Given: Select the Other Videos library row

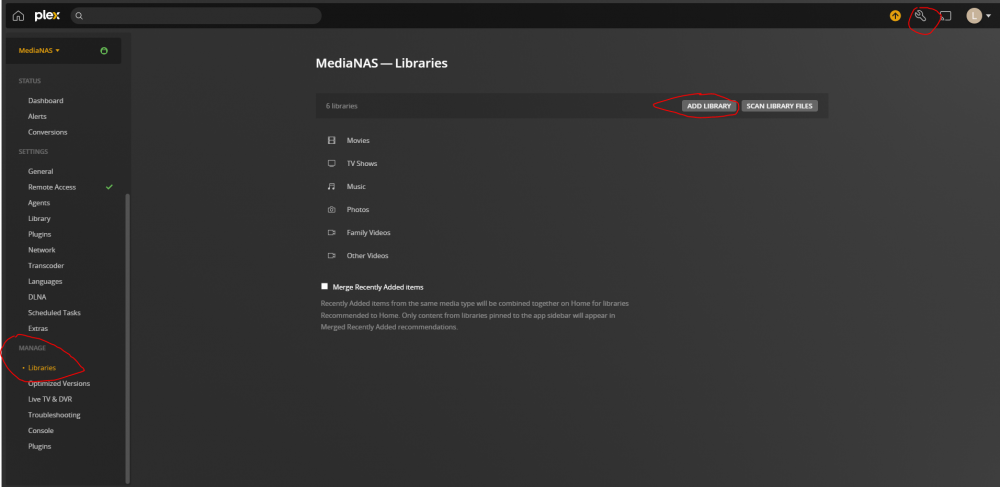Looking at the screenshot, I should [x=572, y=256].
